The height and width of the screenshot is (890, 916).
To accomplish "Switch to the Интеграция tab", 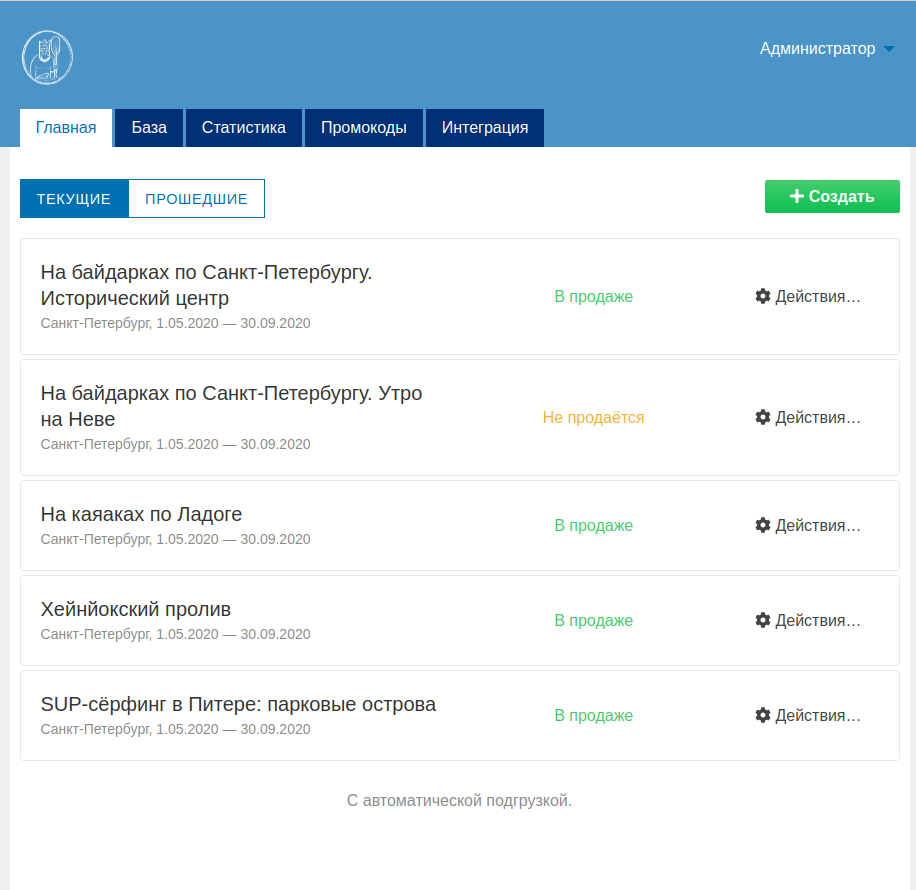I will click(485, 128).
